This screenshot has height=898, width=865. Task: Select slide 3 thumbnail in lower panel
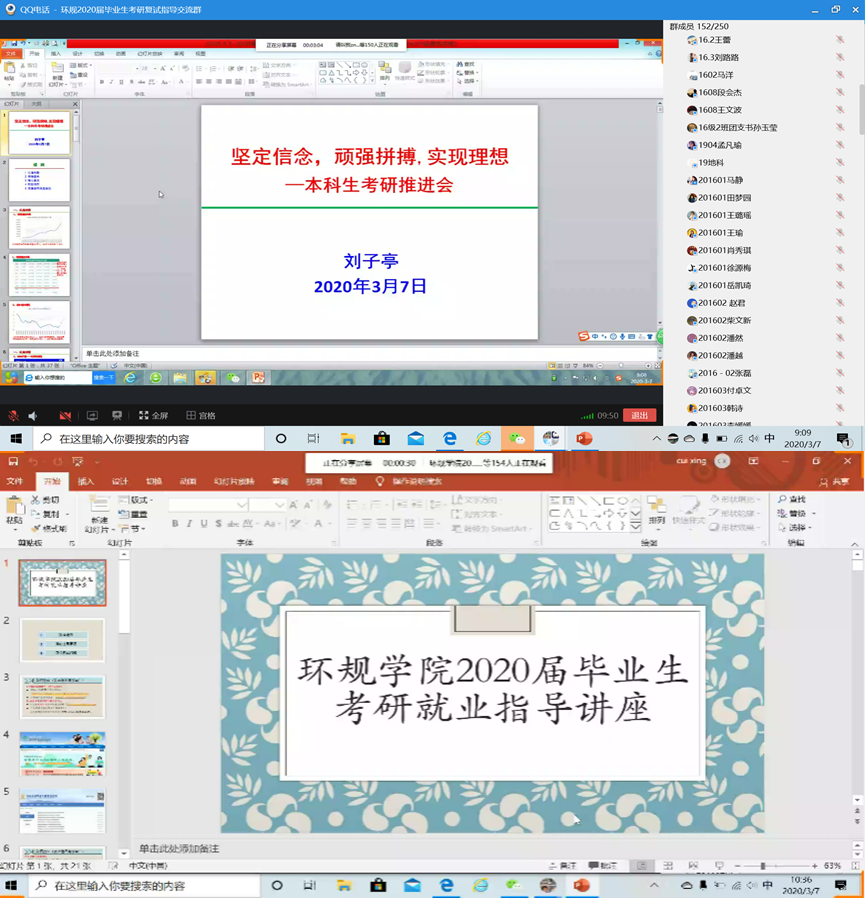62,697
